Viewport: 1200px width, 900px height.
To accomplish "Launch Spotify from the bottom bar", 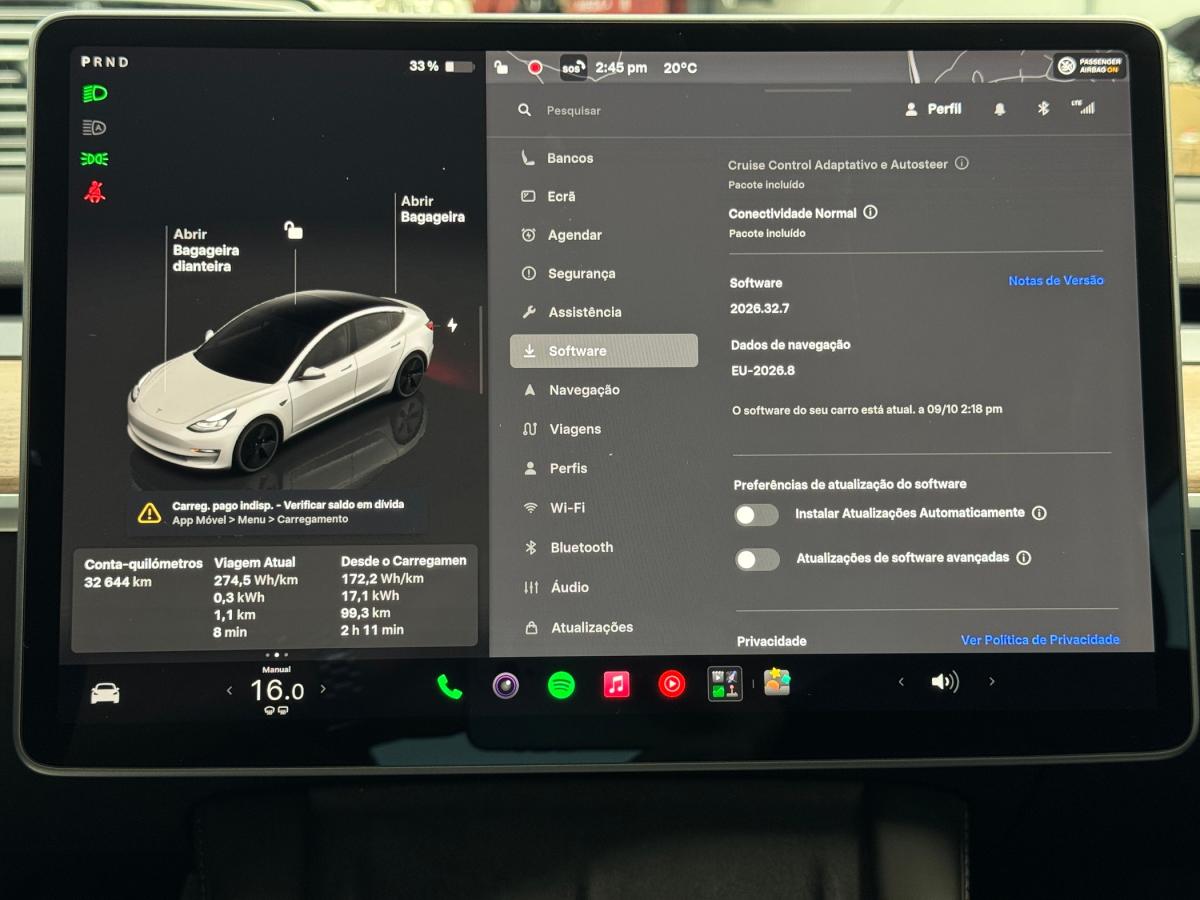I will tap(561, 685).
